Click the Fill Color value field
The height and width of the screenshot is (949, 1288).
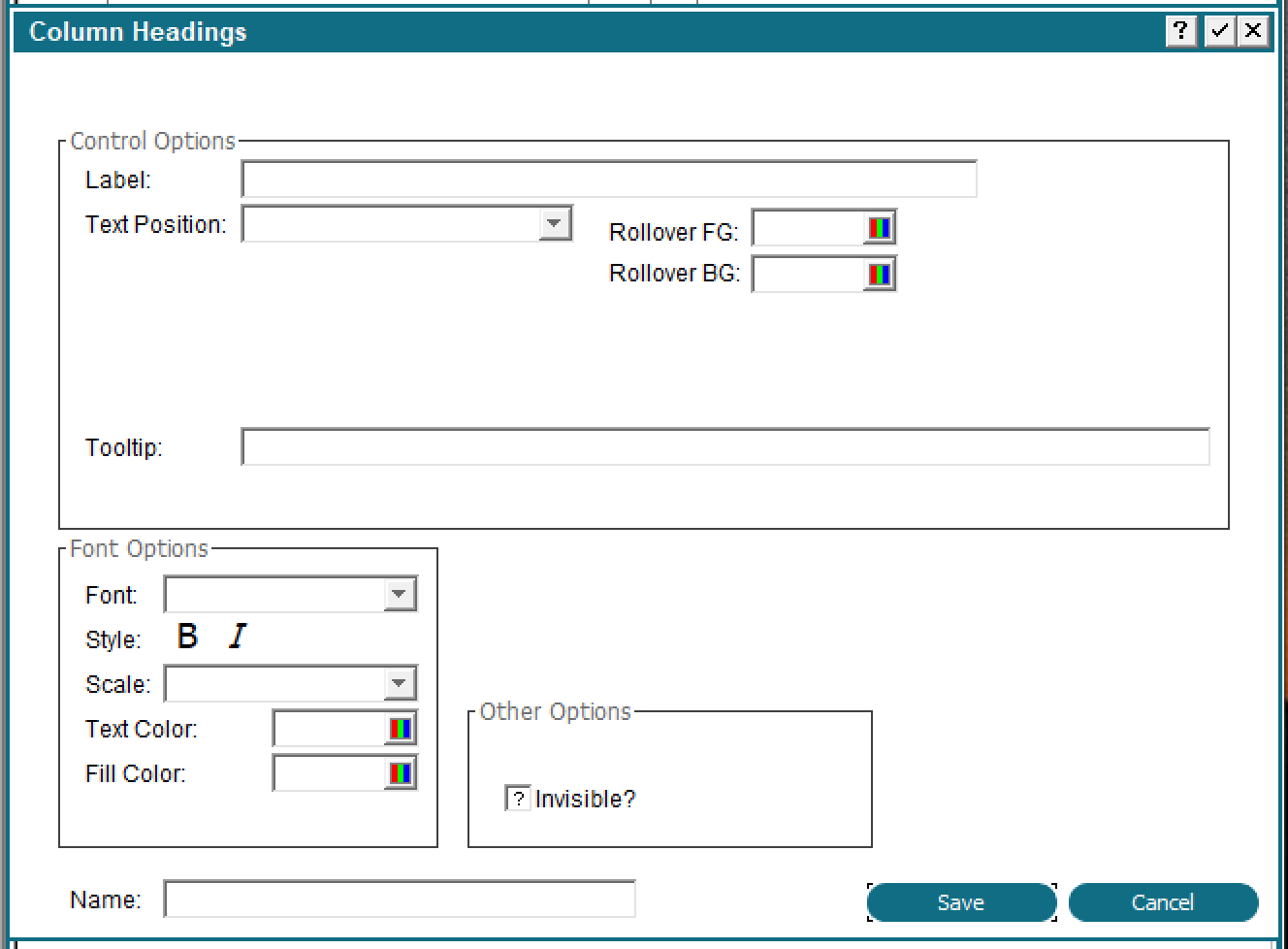pos(329,773)
